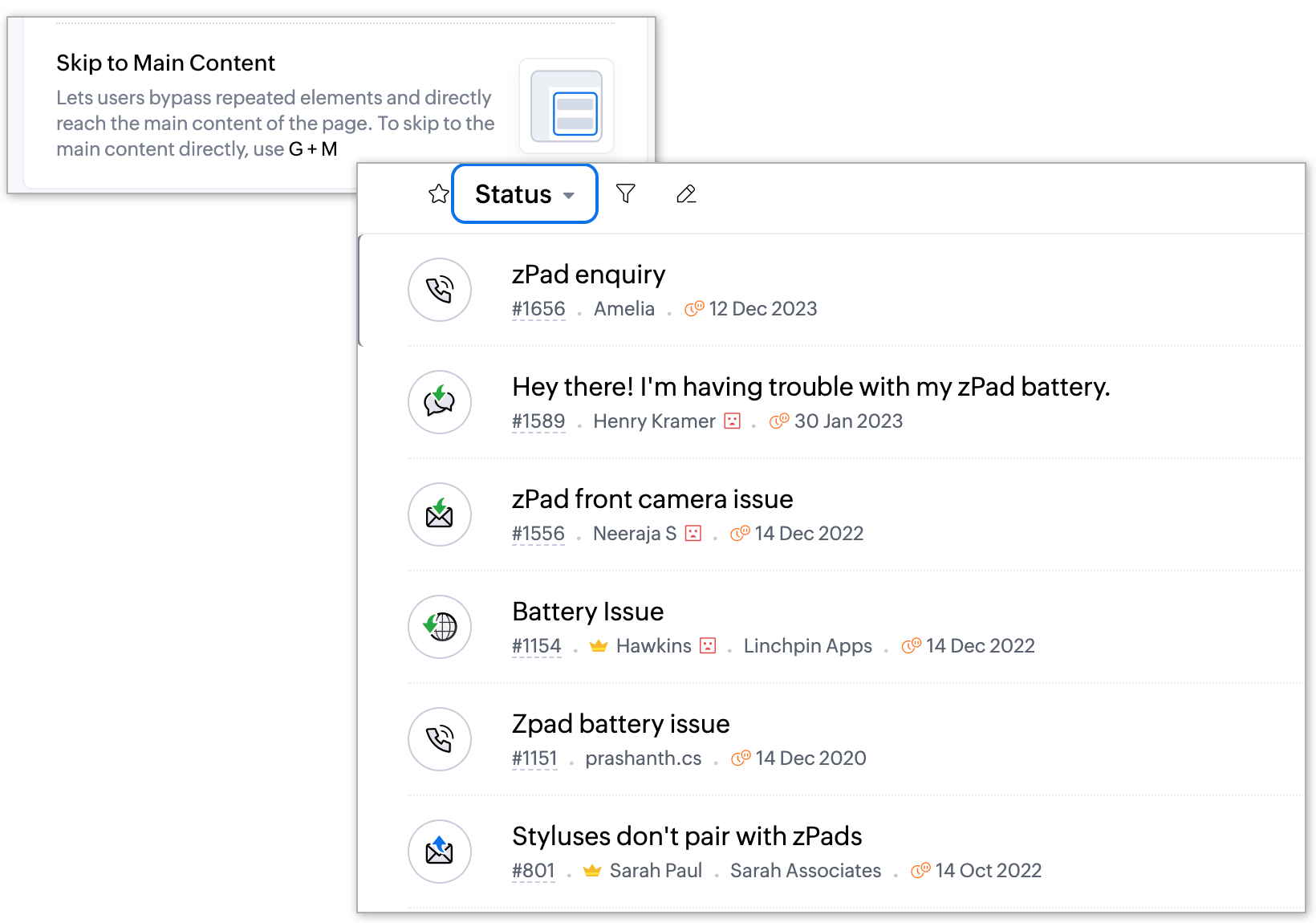The height and width of the screenshot is (923, 1316).
Task: Open ticket about trouble with zPad battery
Action: (x=810, y=387)
